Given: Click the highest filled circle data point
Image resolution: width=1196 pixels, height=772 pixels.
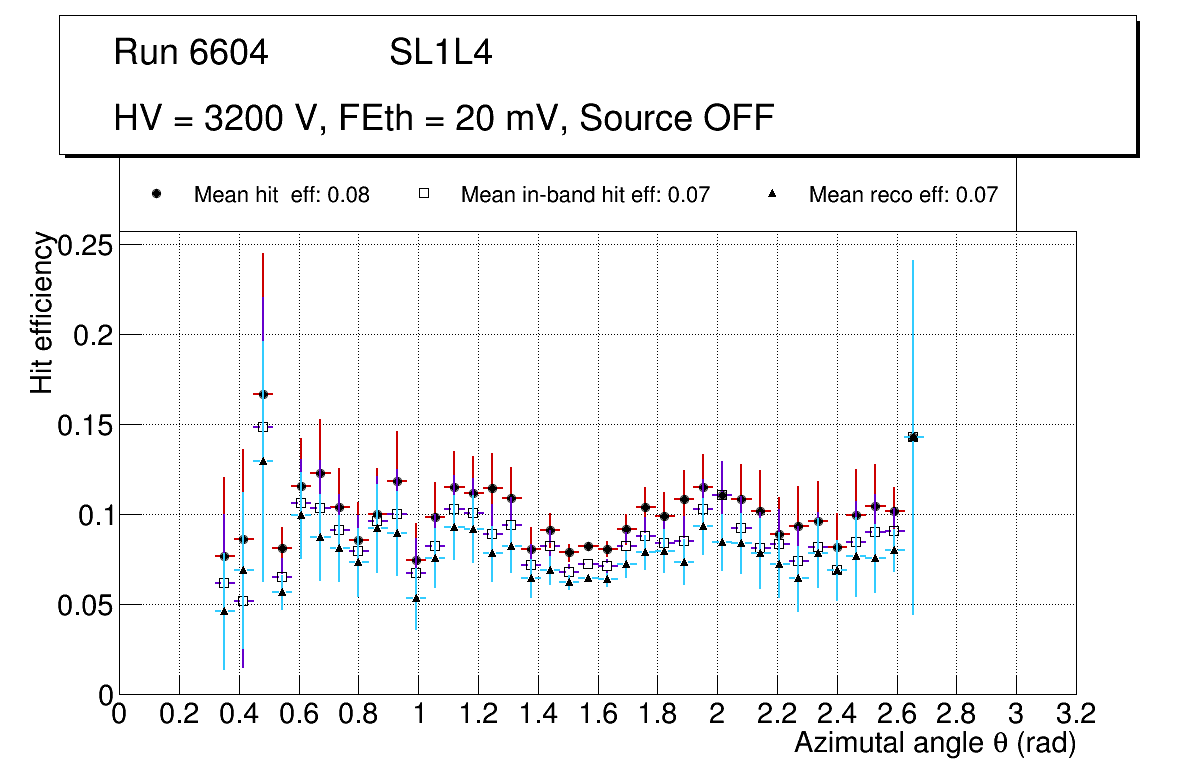Looking at the screenshot, I should coord(263,394).
